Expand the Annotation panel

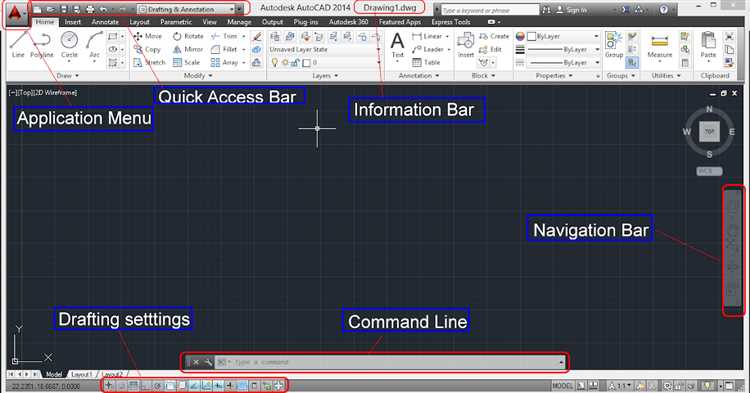tap(419, 76)
